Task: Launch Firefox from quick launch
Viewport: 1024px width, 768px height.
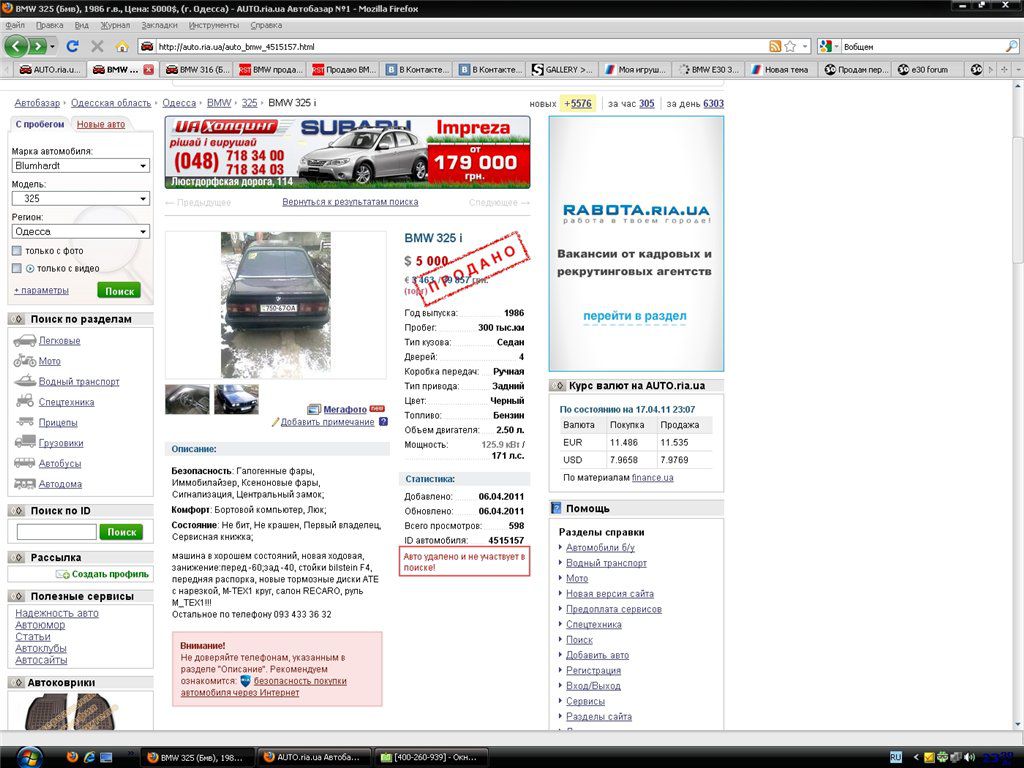Action: pos(72,758)
